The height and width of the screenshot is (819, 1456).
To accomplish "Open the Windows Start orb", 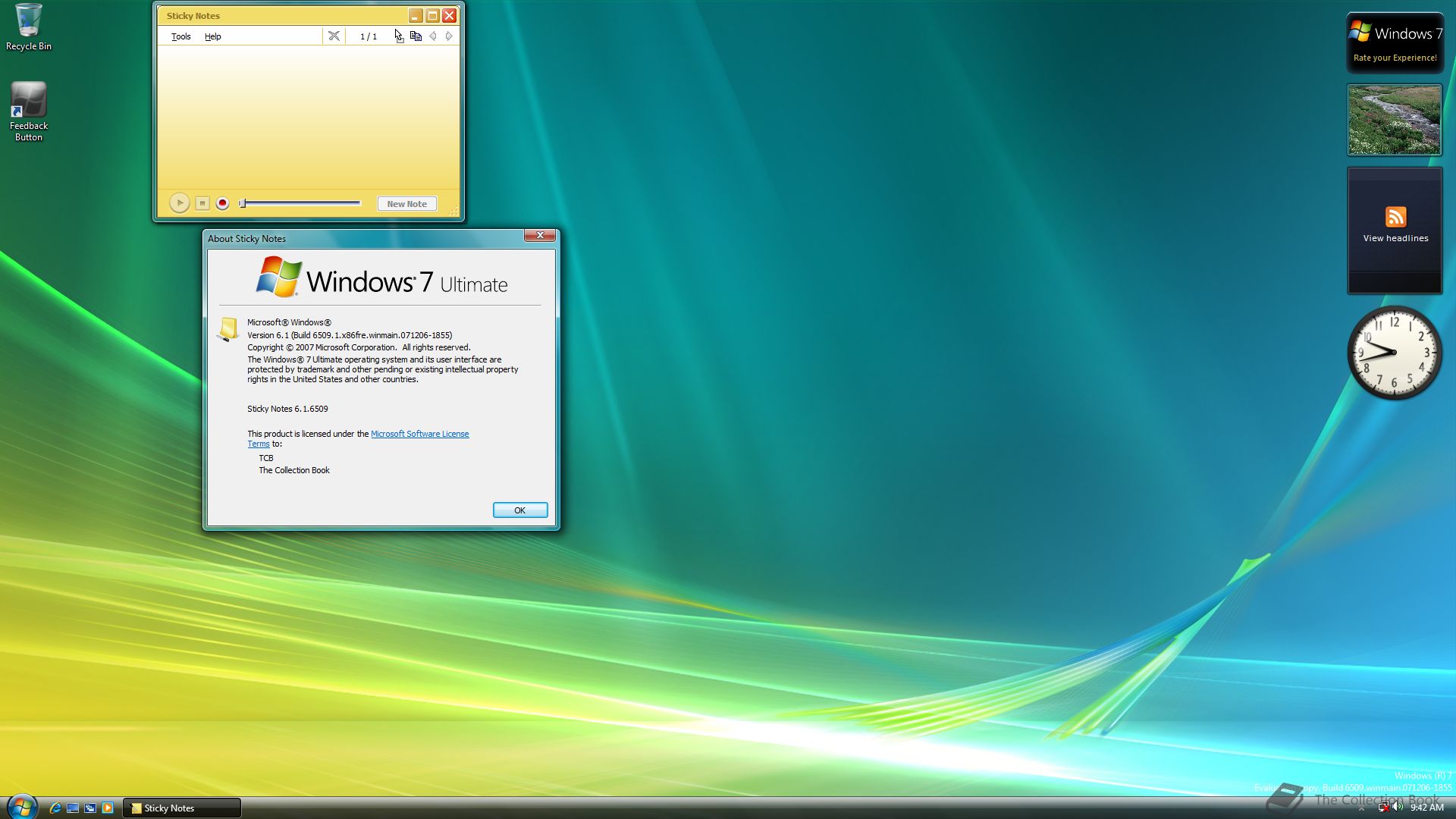I will (x=22, y=807).
